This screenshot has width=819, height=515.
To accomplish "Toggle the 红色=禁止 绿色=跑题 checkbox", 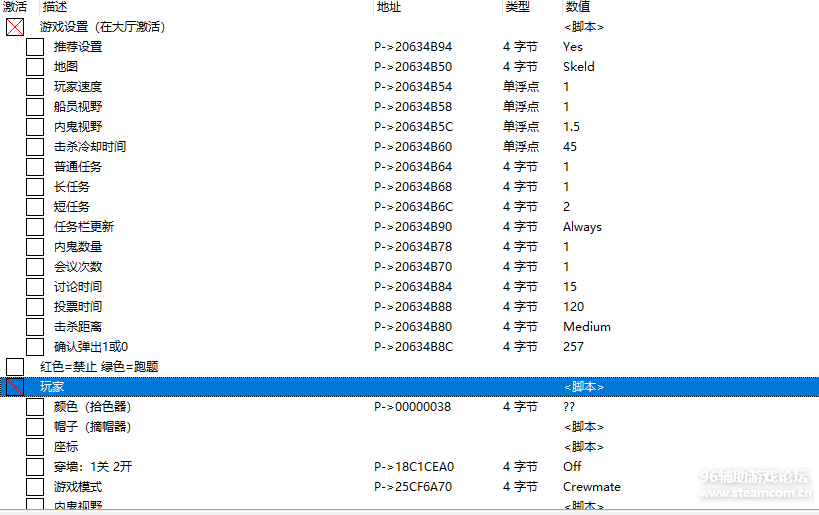I will (x=15, y=367).
